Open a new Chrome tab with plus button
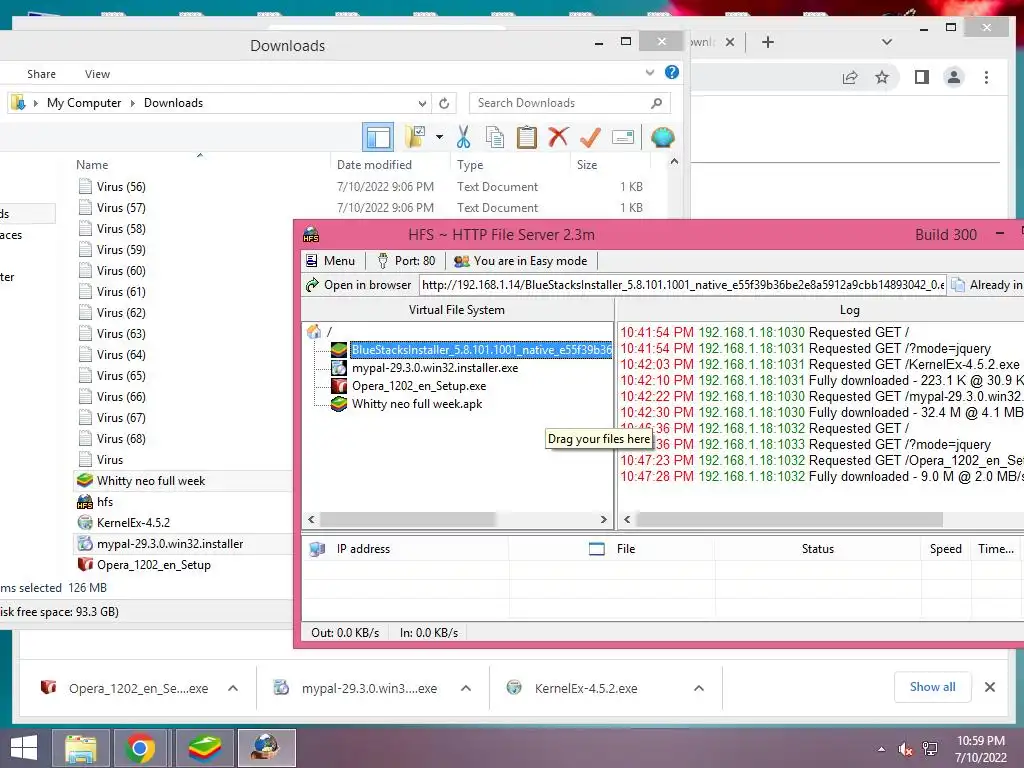This screenshot has width=1024, height=768. click(x=768, y=42)
